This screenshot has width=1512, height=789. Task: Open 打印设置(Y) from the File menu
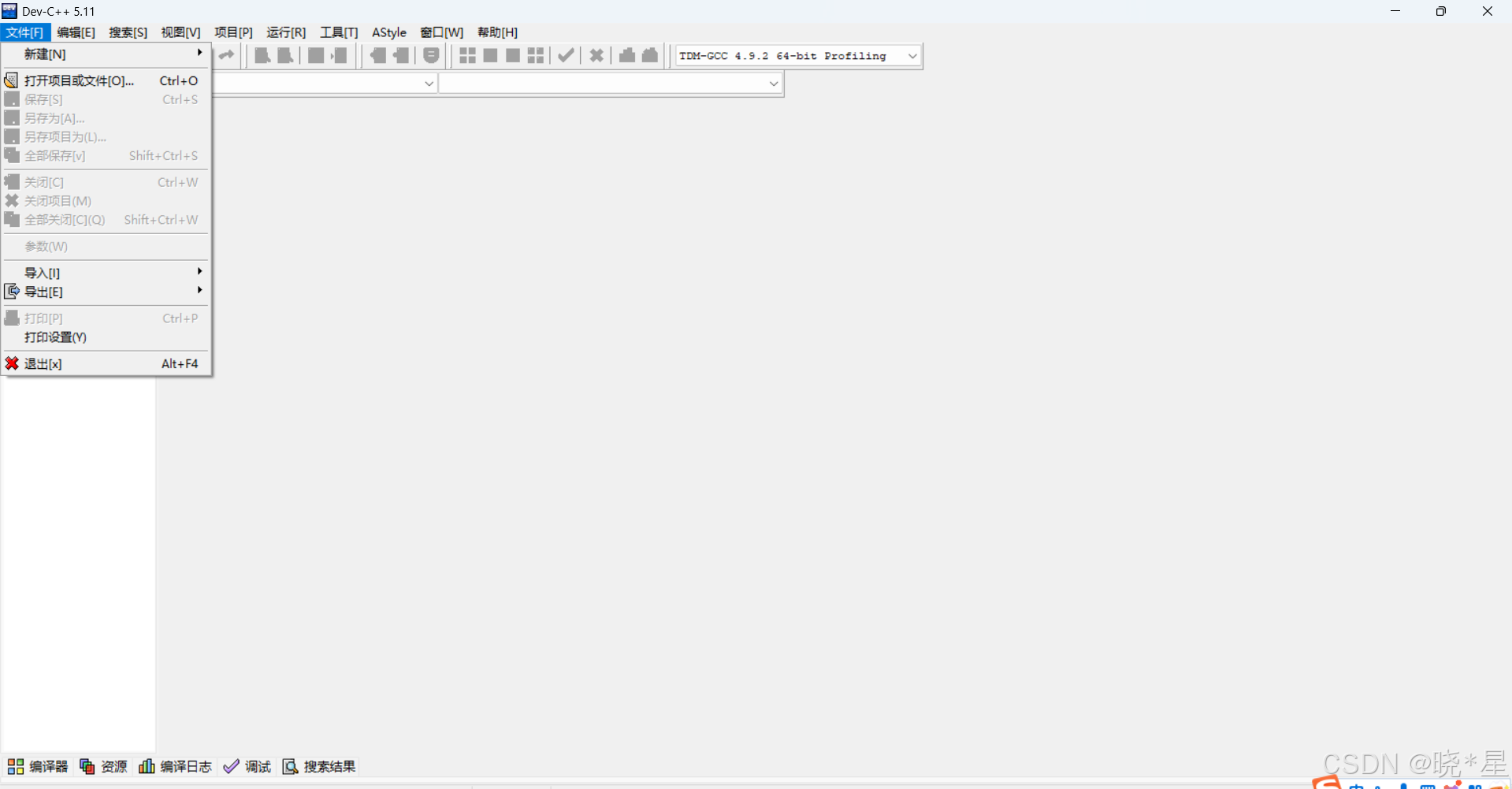pos(106,337)
